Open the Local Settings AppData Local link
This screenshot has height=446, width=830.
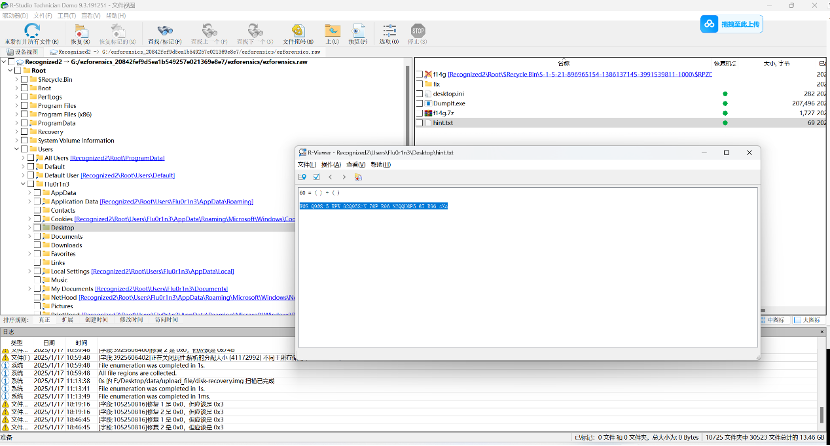coord(163,271)
